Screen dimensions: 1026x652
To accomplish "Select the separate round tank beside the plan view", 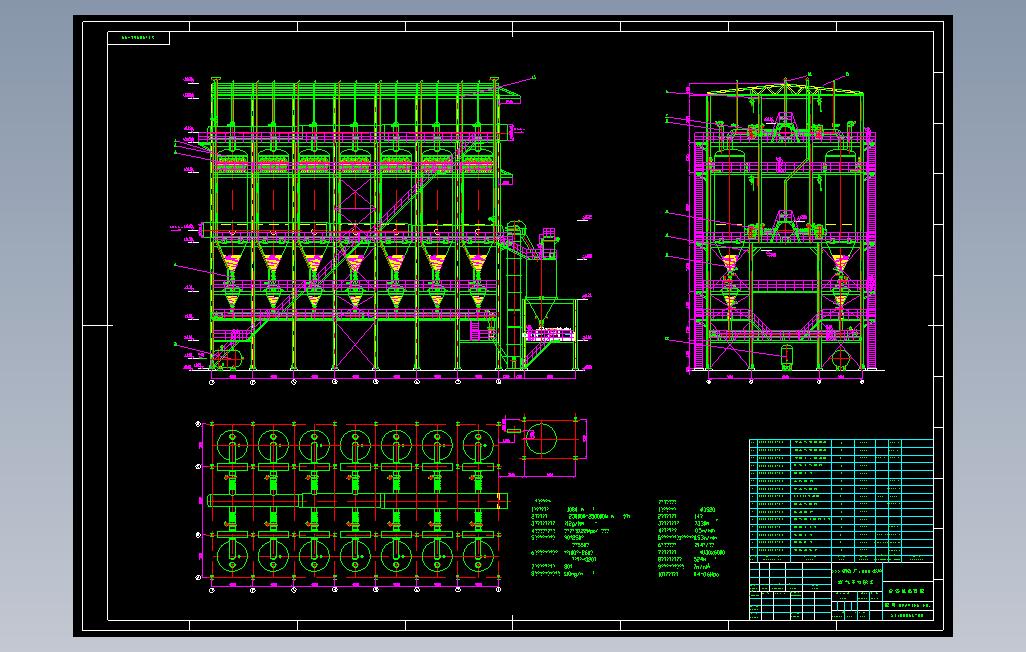I will click(540, 439).
